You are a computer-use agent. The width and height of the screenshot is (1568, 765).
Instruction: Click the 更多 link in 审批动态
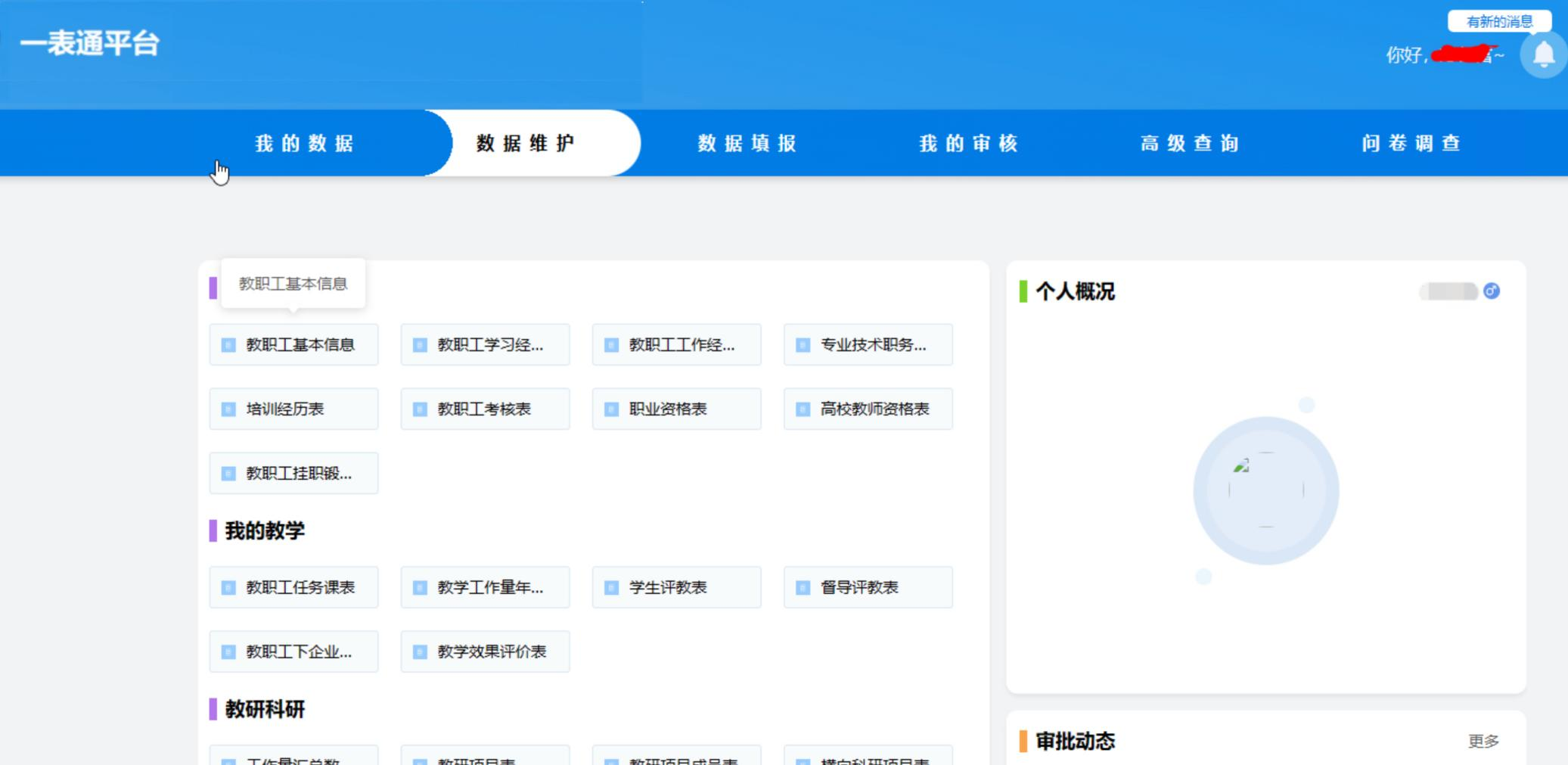pyautogui.click(x=1483, y=741)
